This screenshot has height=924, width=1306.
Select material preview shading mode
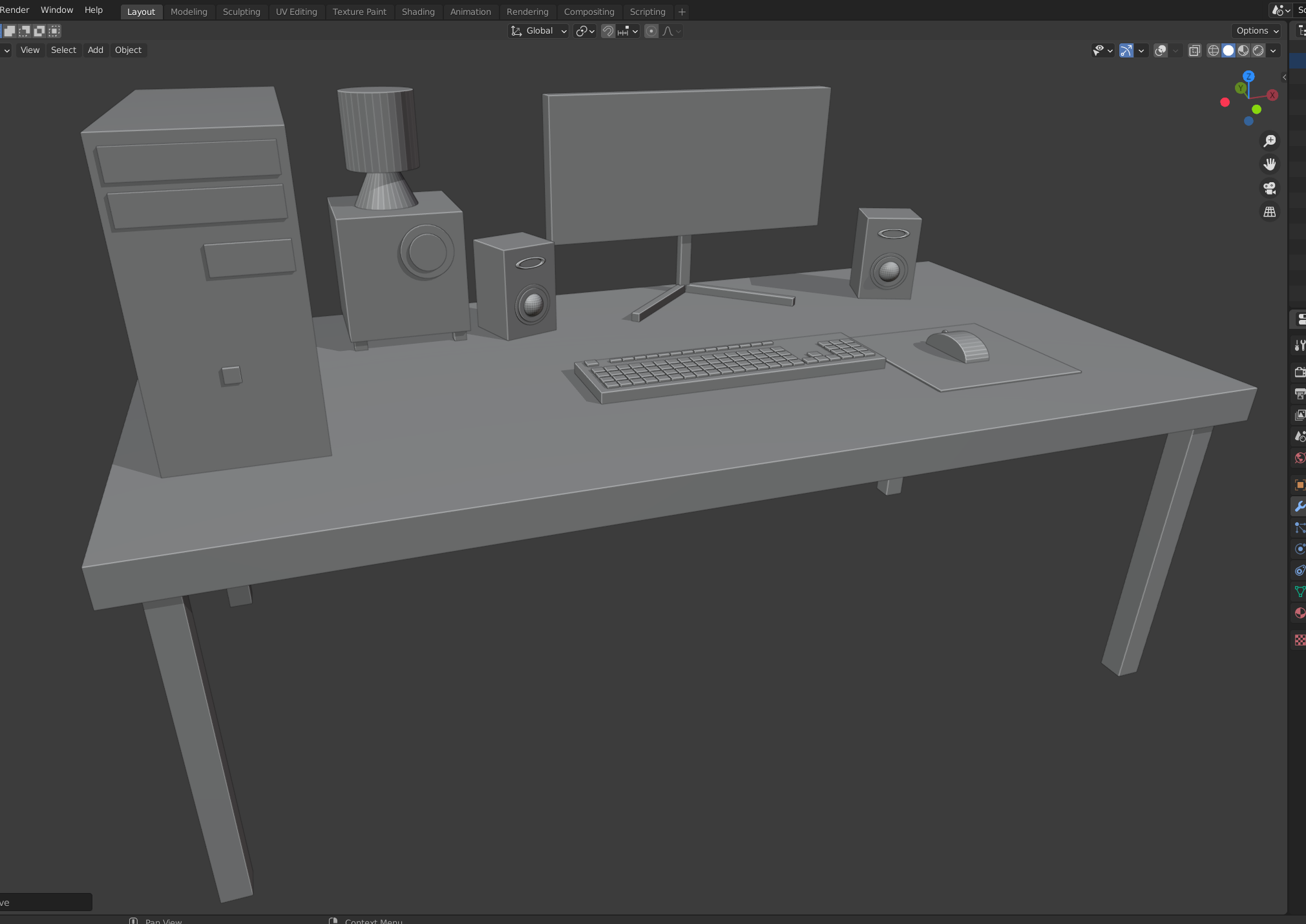pyautogui.click(x=1243, y=50)
